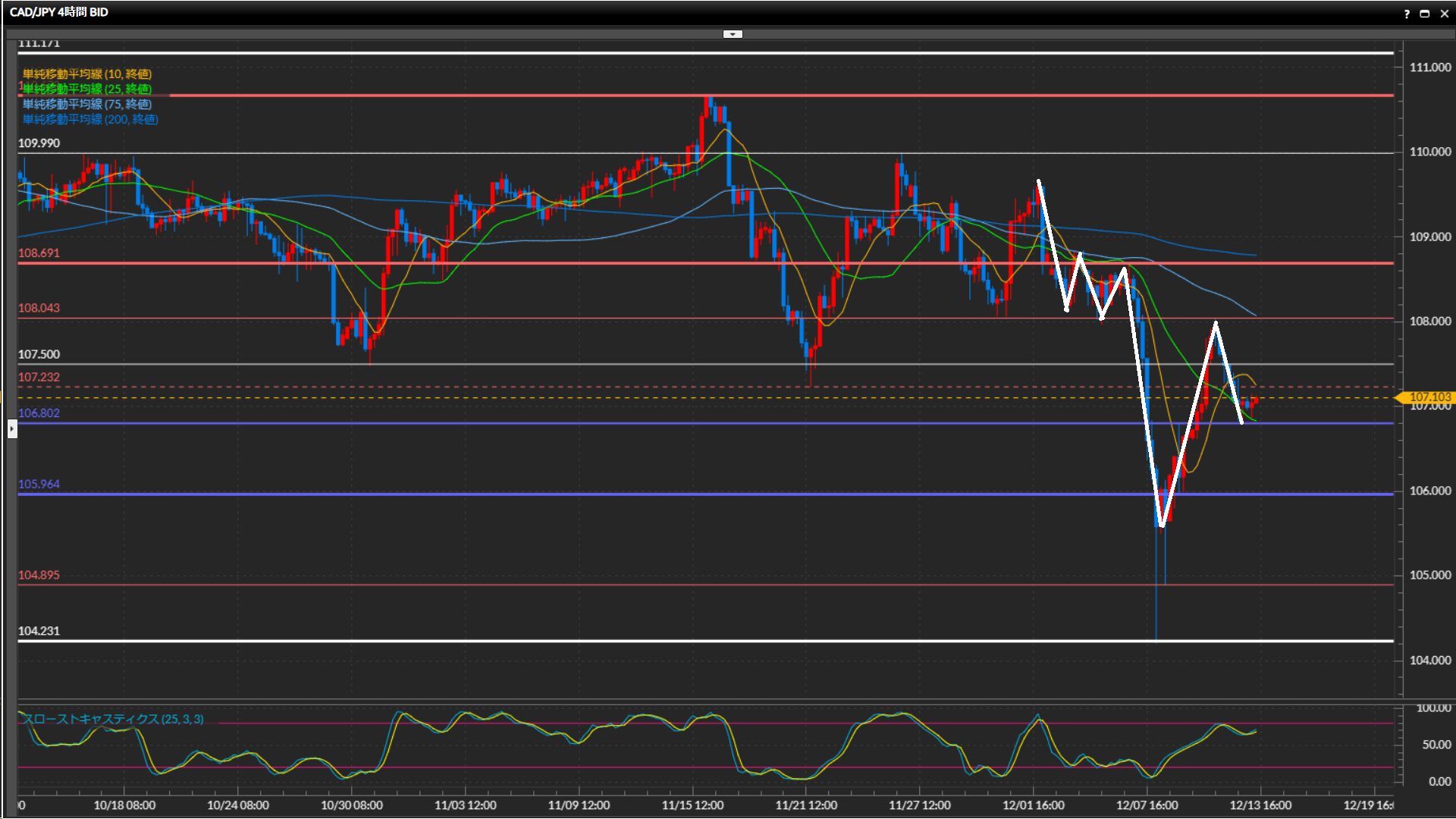Select the 75-period moving average label
The width and height of the screenshot is (1456, 819).
pyautogui.click(x=86, y=104)
